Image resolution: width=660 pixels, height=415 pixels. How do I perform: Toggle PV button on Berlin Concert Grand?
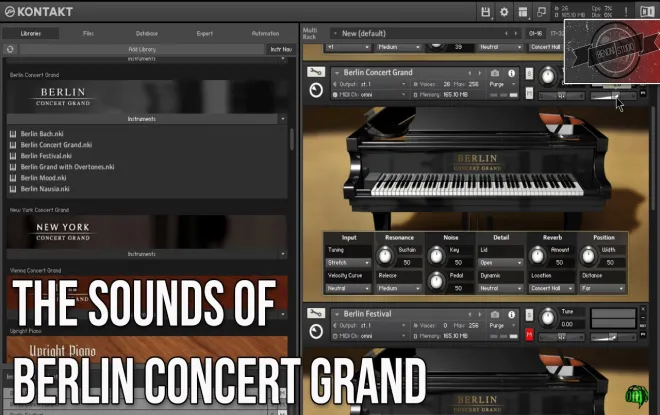click(643, 93)
